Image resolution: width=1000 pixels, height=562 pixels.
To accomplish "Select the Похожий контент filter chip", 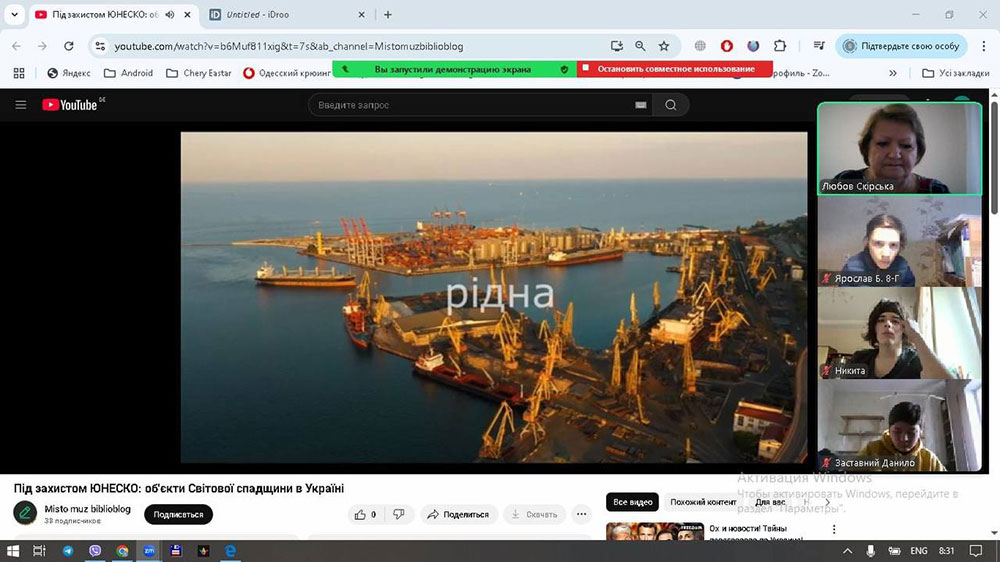I will pyautogui.click(x=703, y=502).
